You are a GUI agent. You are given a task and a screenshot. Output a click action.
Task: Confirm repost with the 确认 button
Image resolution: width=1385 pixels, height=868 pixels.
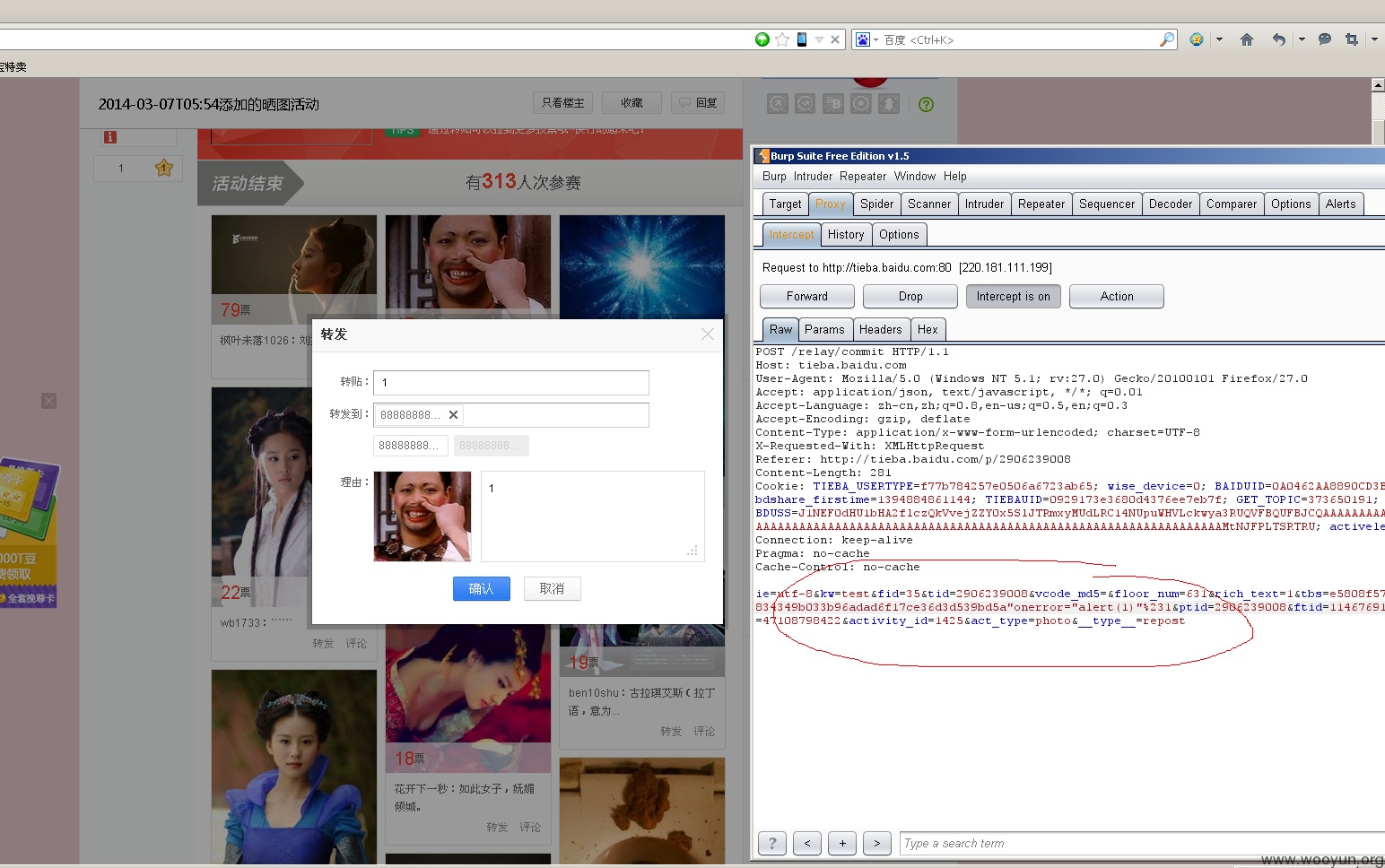point(482,588)
